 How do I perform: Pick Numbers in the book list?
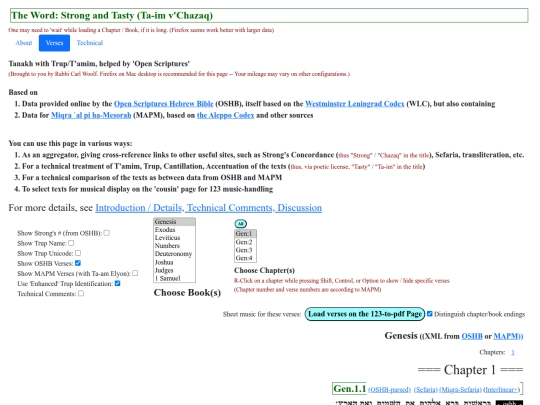pyautogui.click(x=174, y=246)
